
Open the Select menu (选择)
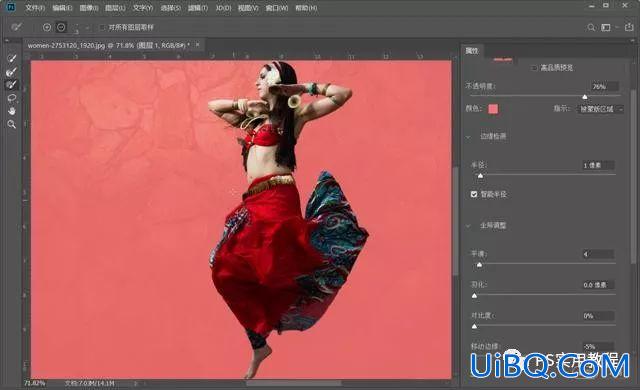(x=171, y=8)
